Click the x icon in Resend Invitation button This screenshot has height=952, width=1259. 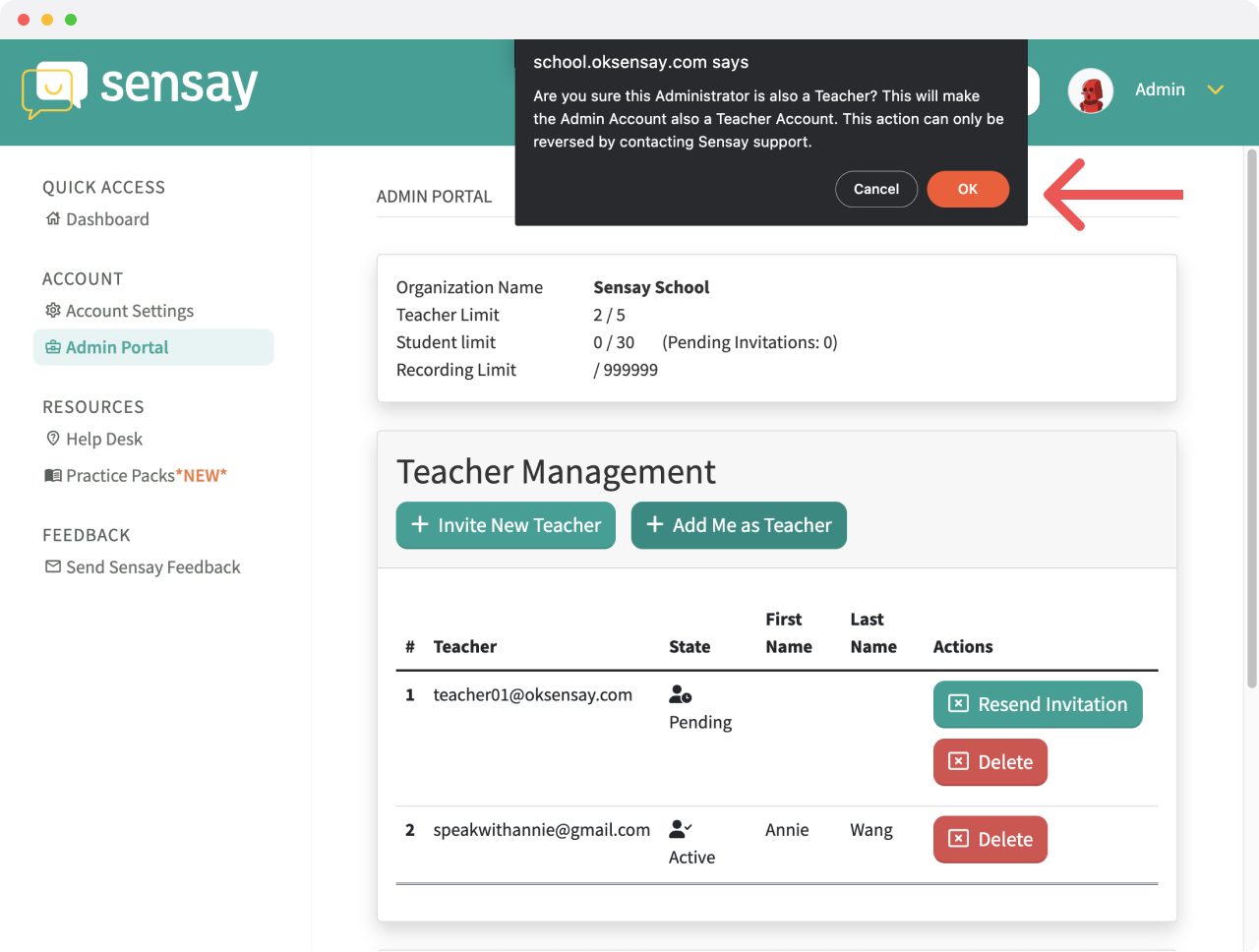coord(958,703)
